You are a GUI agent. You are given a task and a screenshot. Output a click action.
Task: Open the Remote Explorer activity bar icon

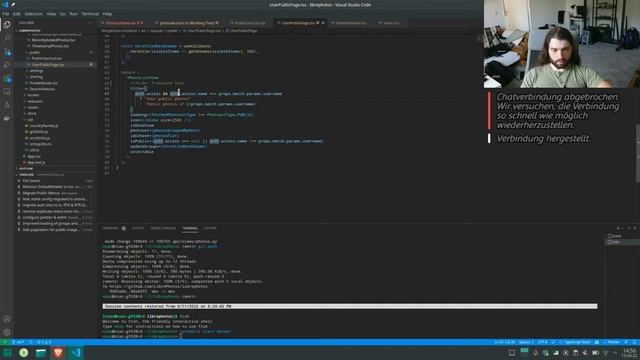coord(7,92)
